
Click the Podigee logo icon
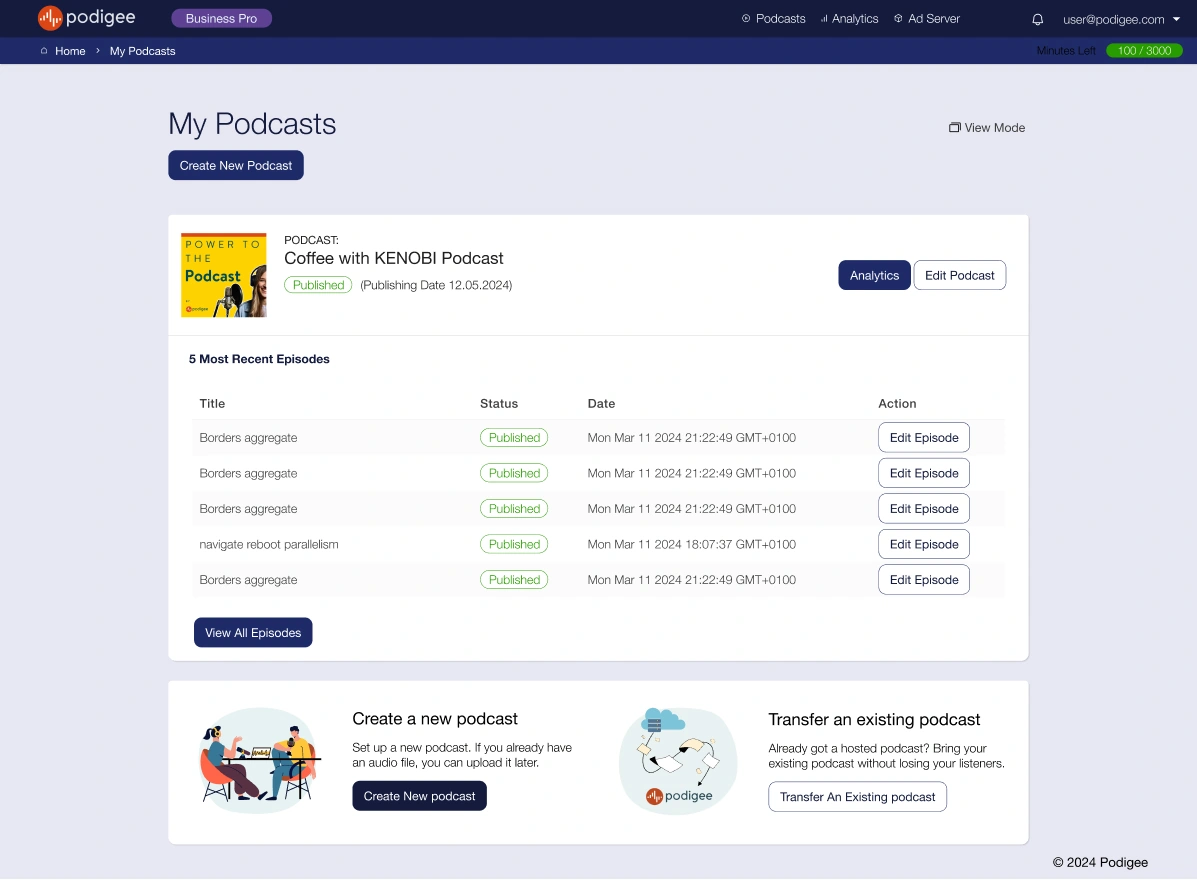(50, 18)
